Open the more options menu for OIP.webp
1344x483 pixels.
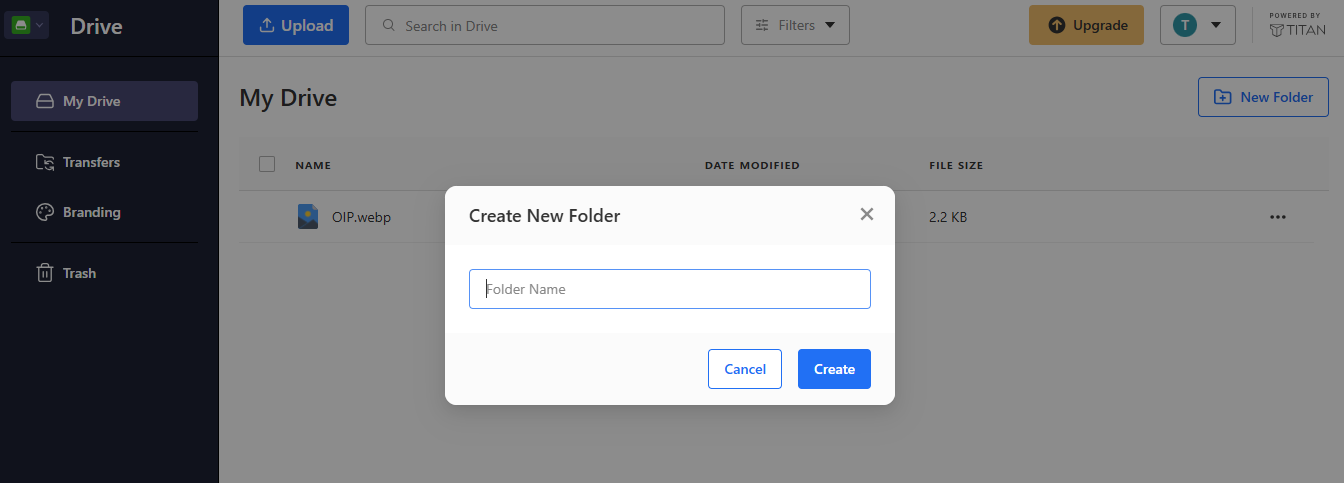(x=1277, y=217)
